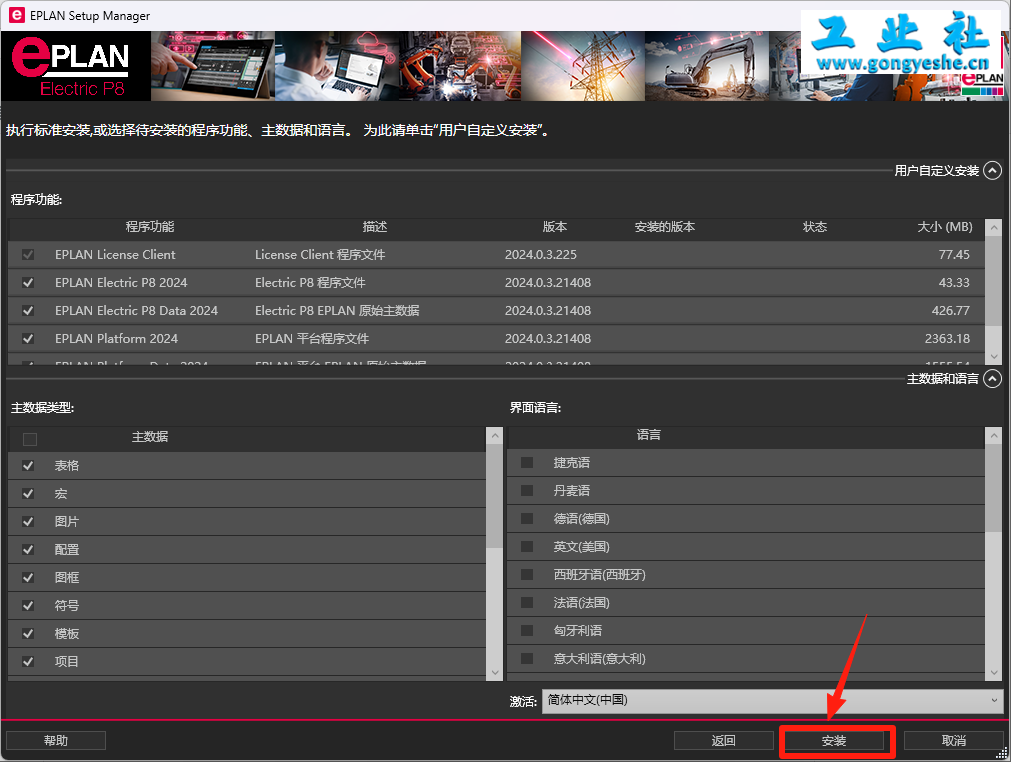Uncheck the 表格 master data item
The width and height of the screenshot is (1011, 762).
coord(28,465)
